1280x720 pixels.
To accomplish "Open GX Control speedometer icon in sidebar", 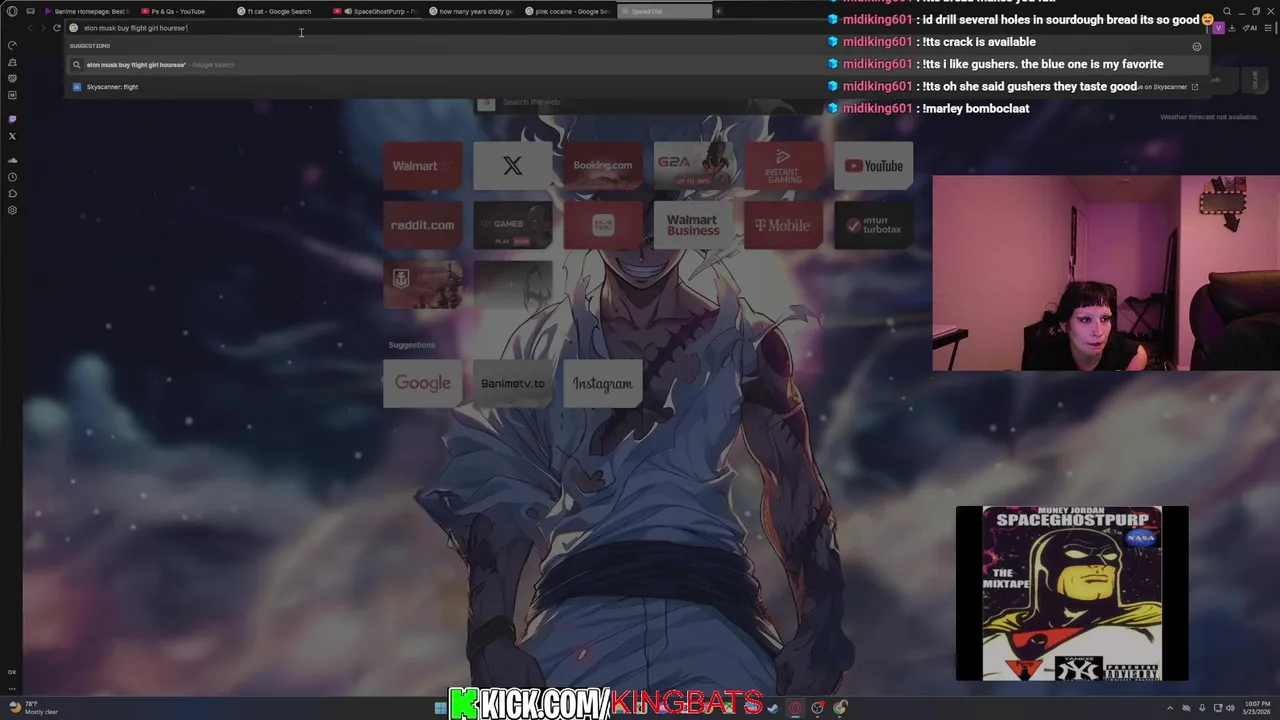I will 12,45.
